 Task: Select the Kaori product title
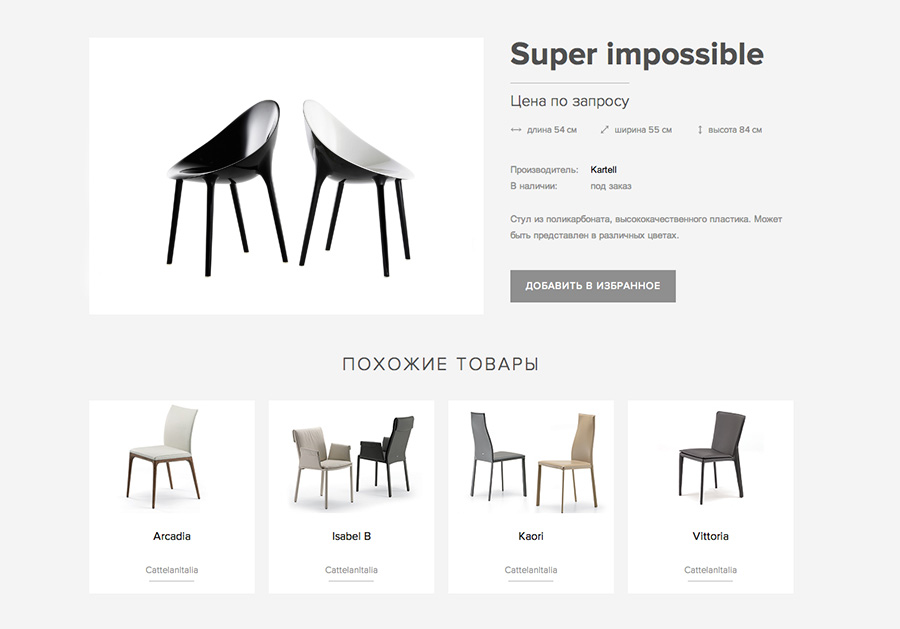click(531, 536)
